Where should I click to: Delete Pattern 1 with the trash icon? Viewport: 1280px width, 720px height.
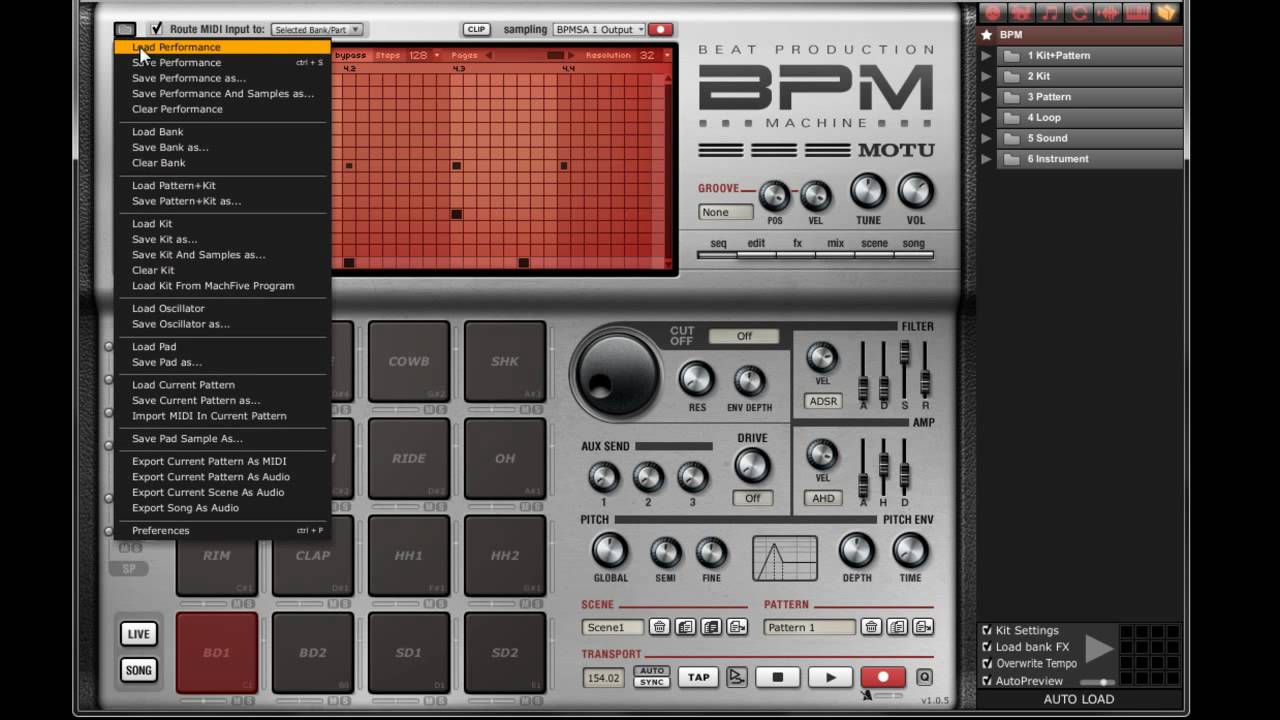871,627
